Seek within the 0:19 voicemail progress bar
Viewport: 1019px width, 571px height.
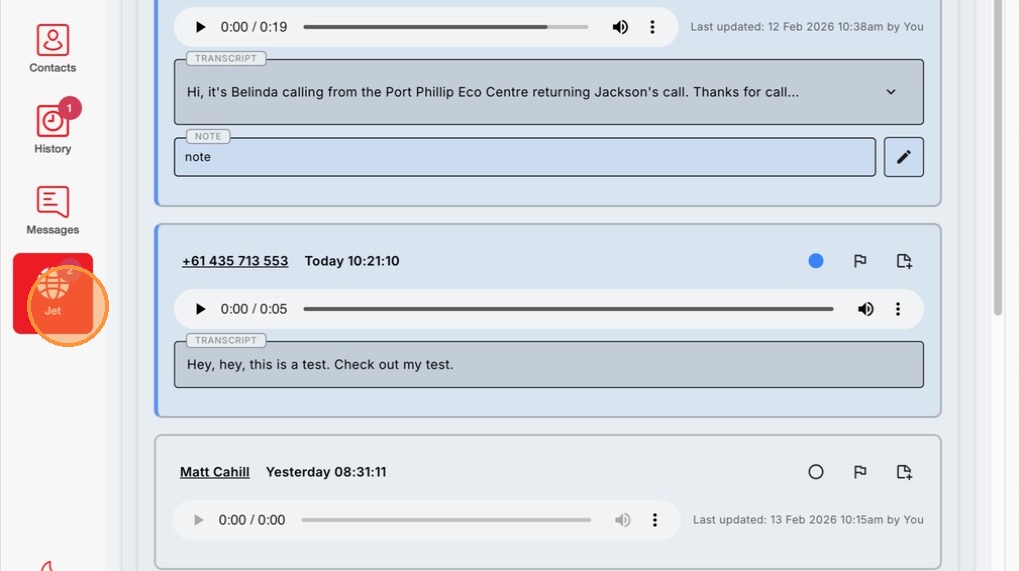click(x=445, y=27)
